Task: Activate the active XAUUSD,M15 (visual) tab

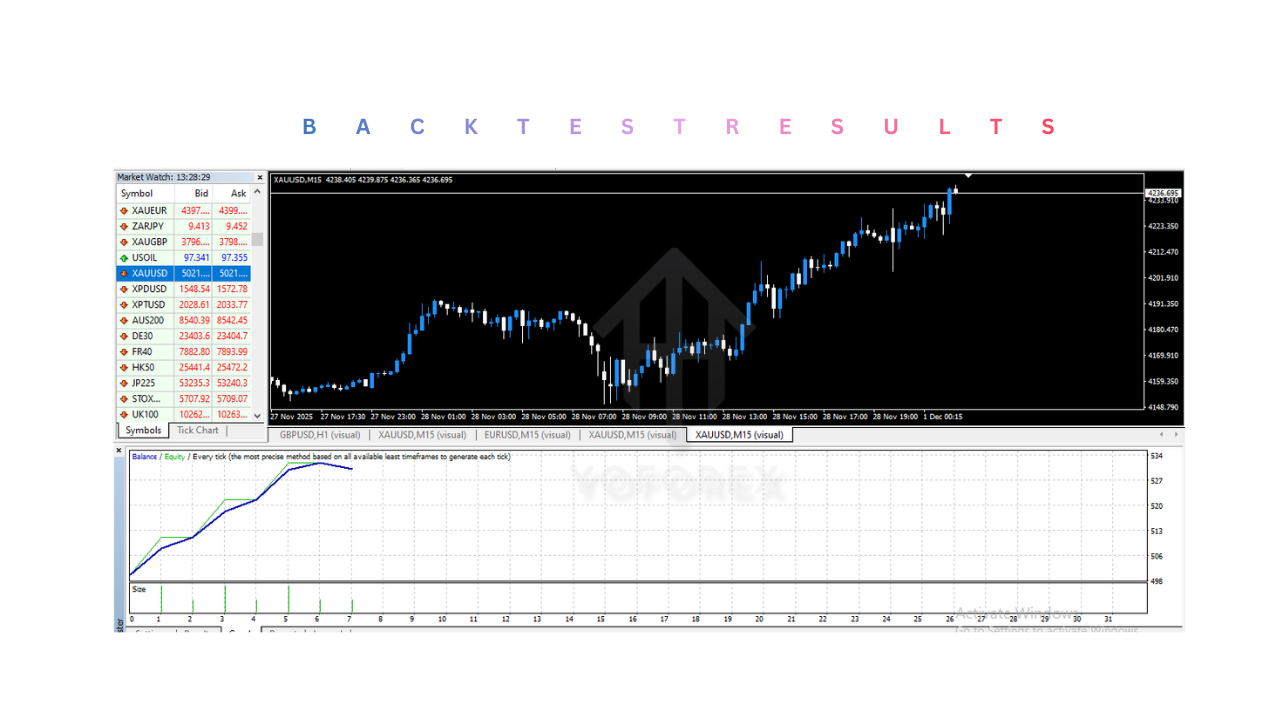Action: click(739, 434)
